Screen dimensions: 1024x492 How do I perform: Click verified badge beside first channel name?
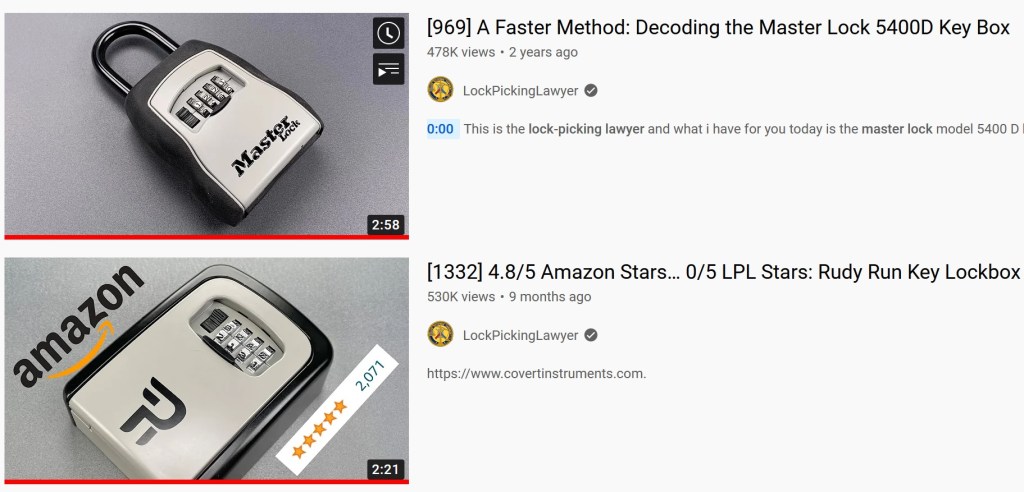[591, 91]
